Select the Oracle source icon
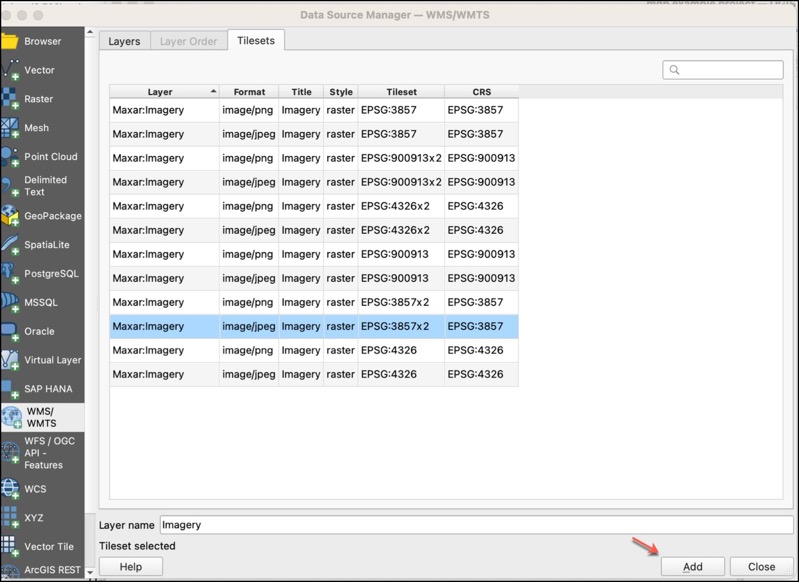 tap(10, 331)
